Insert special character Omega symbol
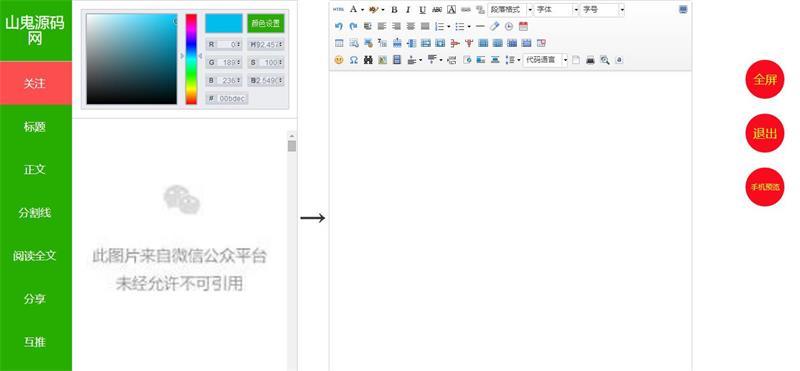This screenshot has width=800, height=371. tap(354, 60)
